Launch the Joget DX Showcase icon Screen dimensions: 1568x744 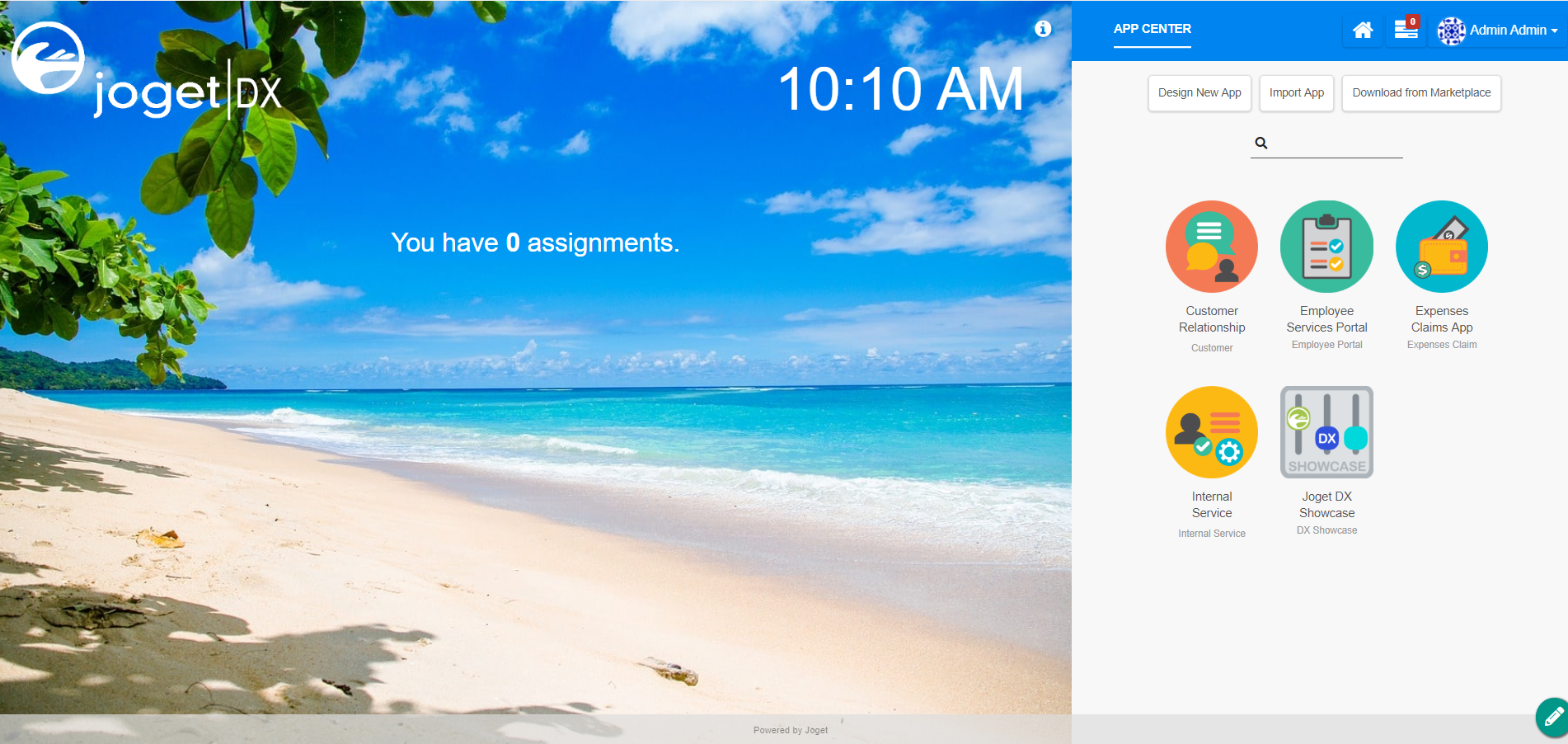1326,432
